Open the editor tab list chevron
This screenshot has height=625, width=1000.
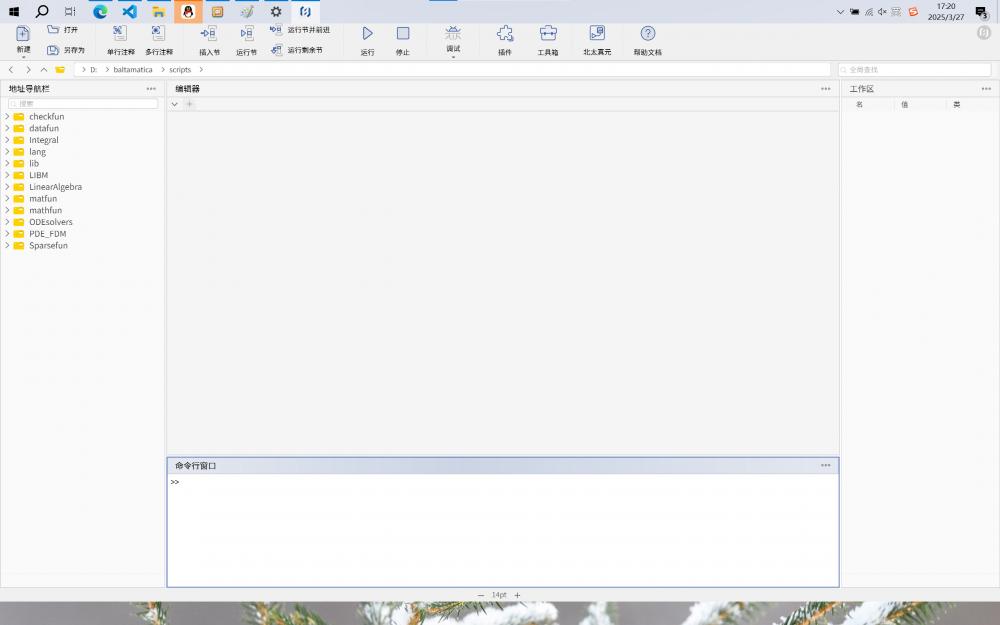click(175, 104)
